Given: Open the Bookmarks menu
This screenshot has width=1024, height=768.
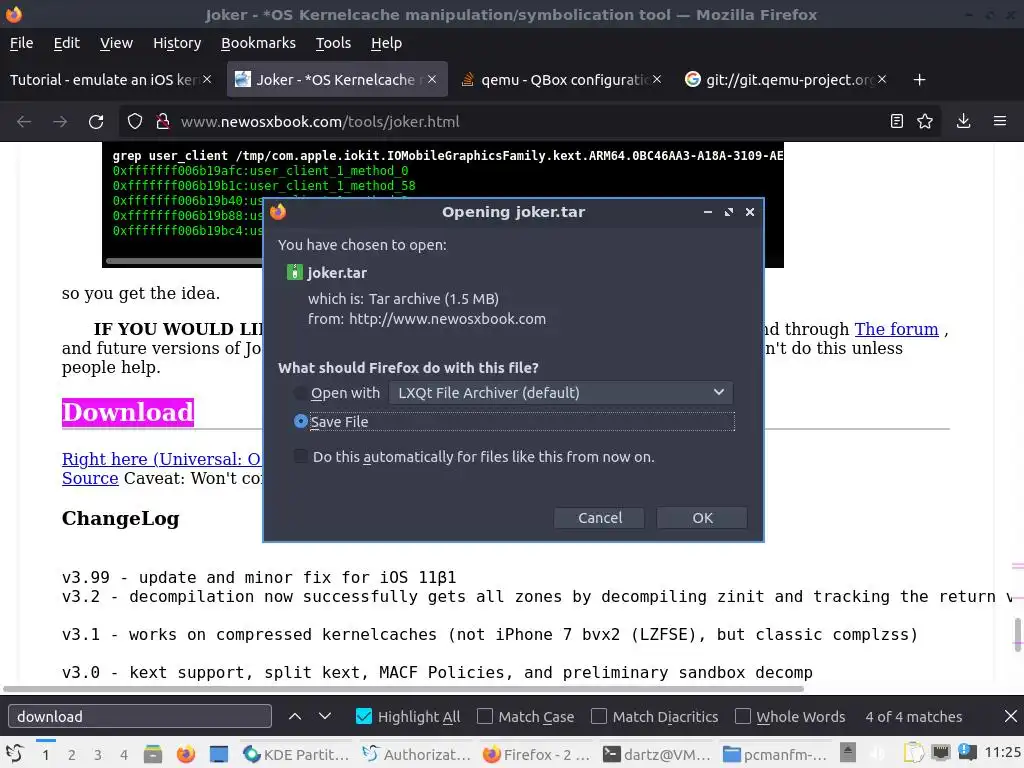Looking at the screenshot, I should (258, 43).
